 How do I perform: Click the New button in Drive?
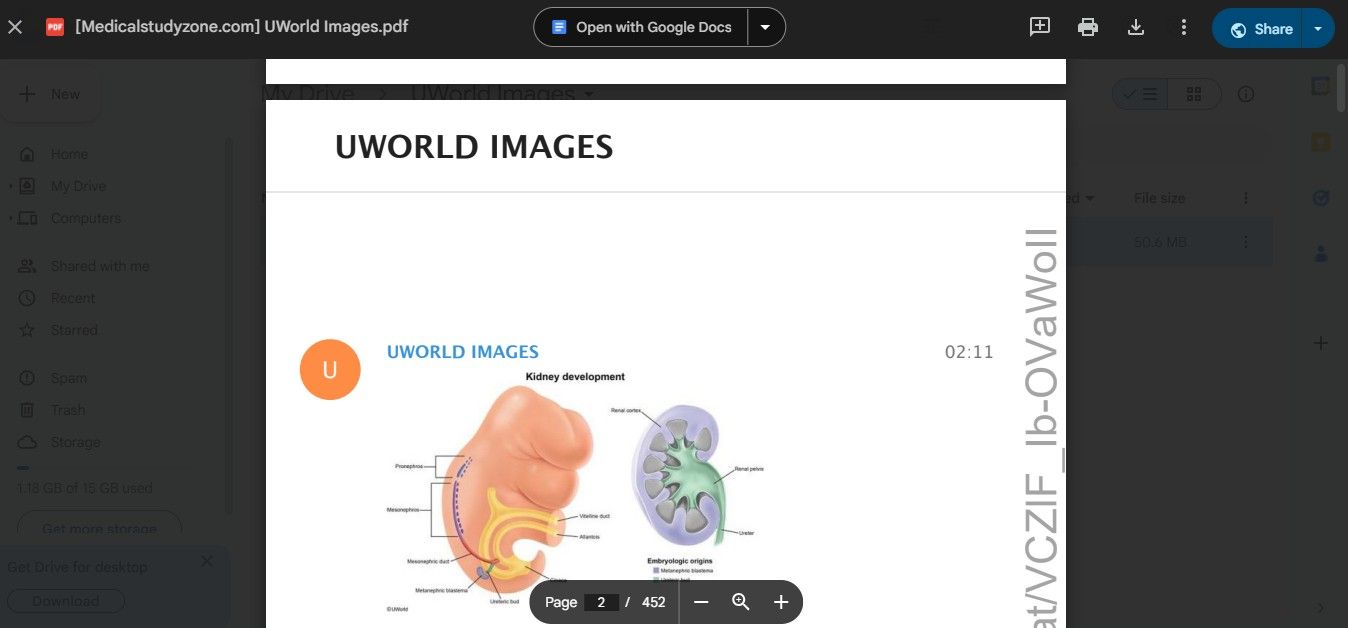50,94
